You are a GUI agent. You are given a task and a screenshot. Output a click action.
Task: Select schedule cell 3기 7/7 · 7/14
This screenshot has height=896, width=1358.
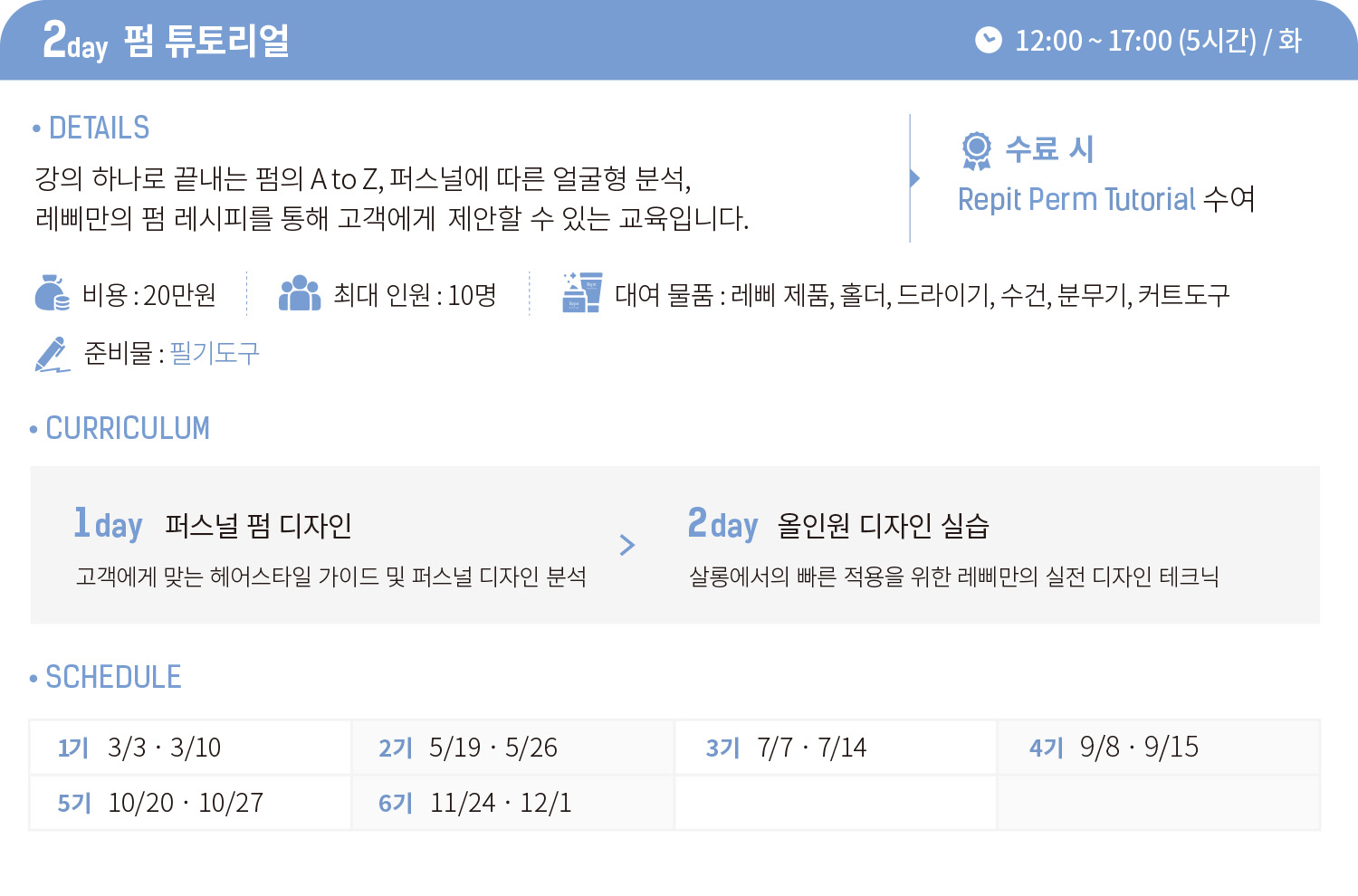(836, 748)
